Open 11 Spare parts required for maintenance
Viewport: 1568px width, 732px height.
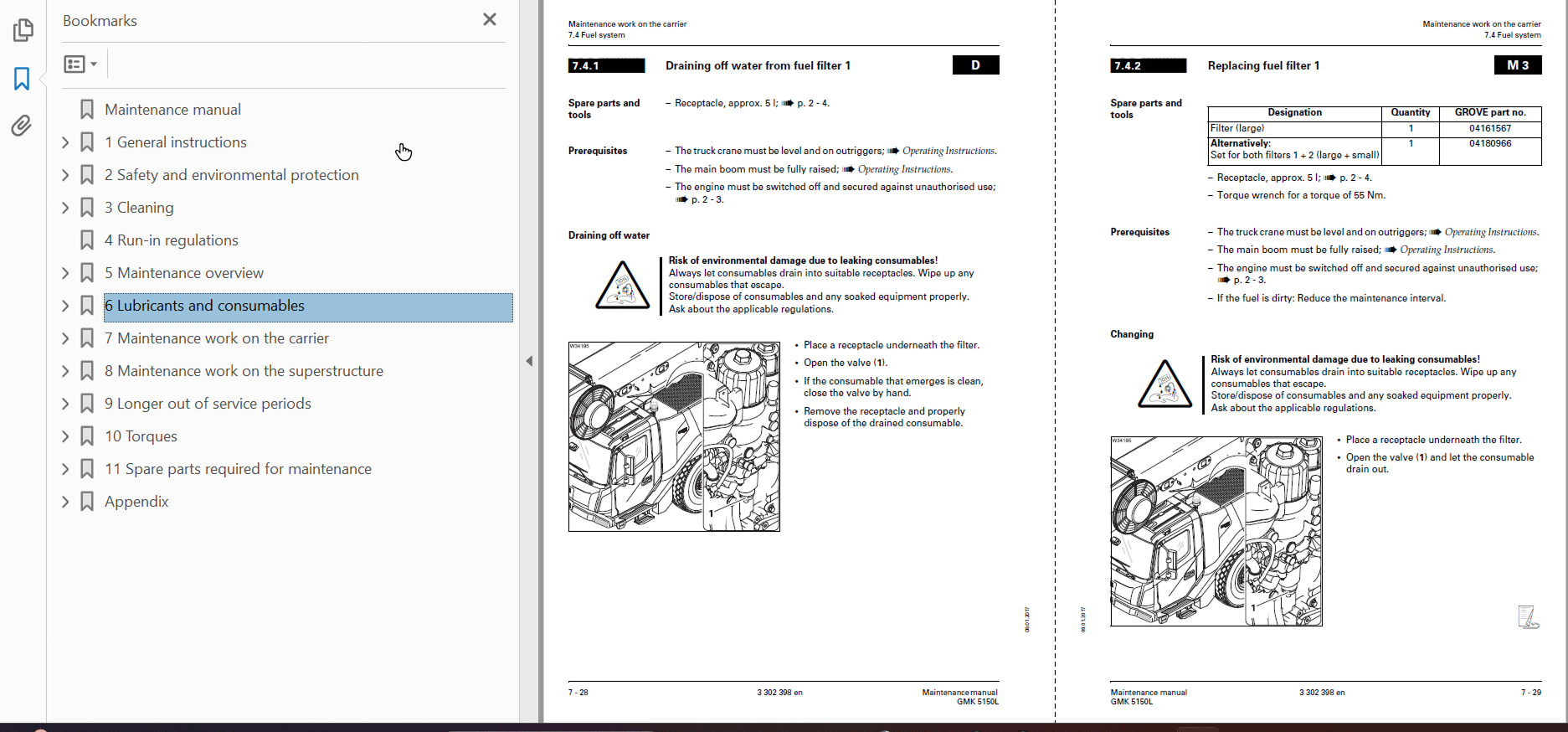click(x=238, y=469)
